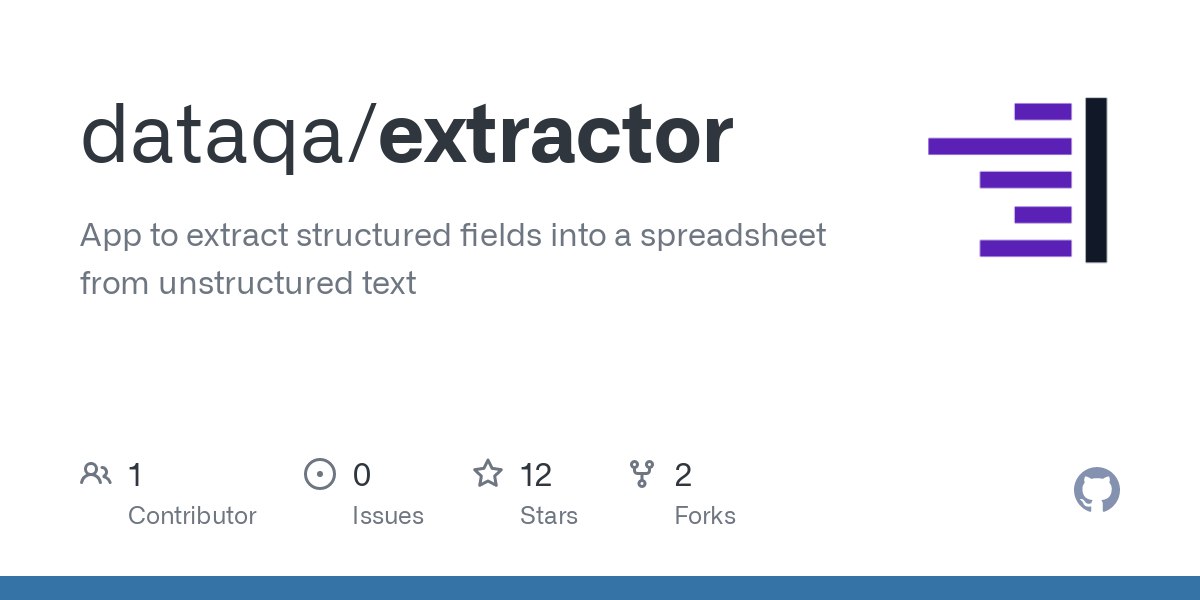
Task: Select the 'Issues' label
Action: [x=387, y=516]
